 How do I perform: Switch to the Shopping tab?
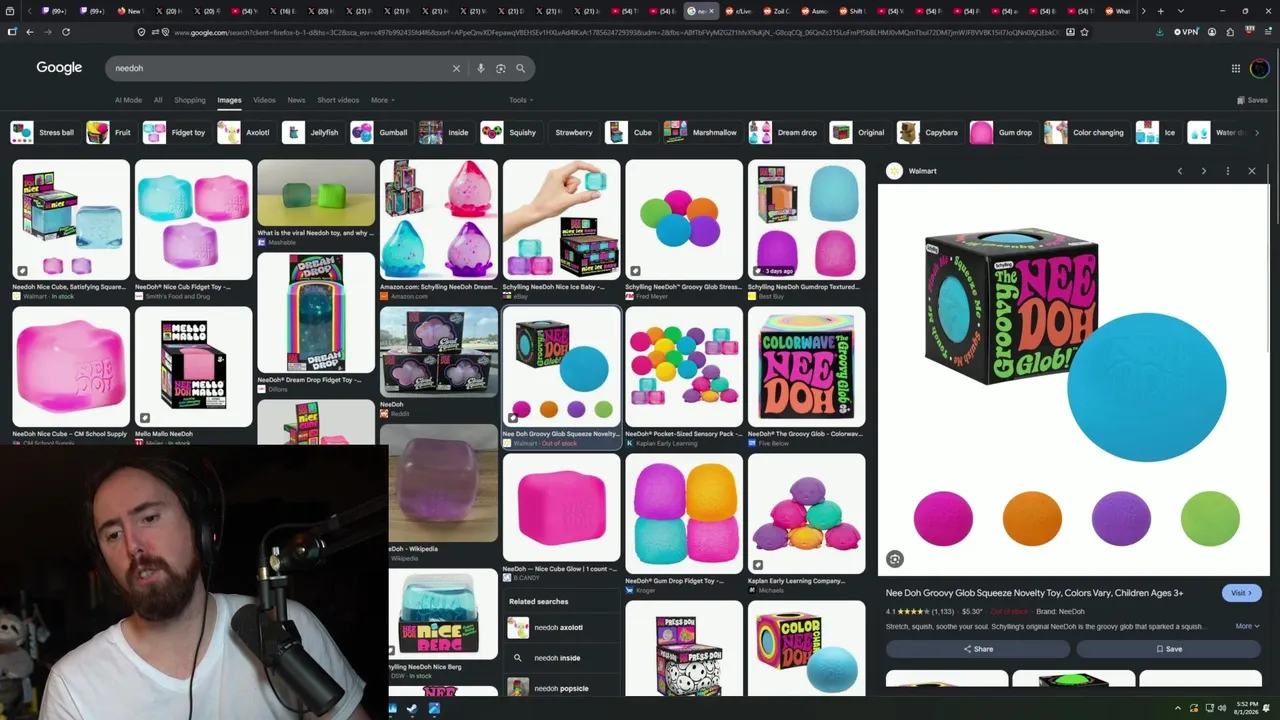[190, 100]
